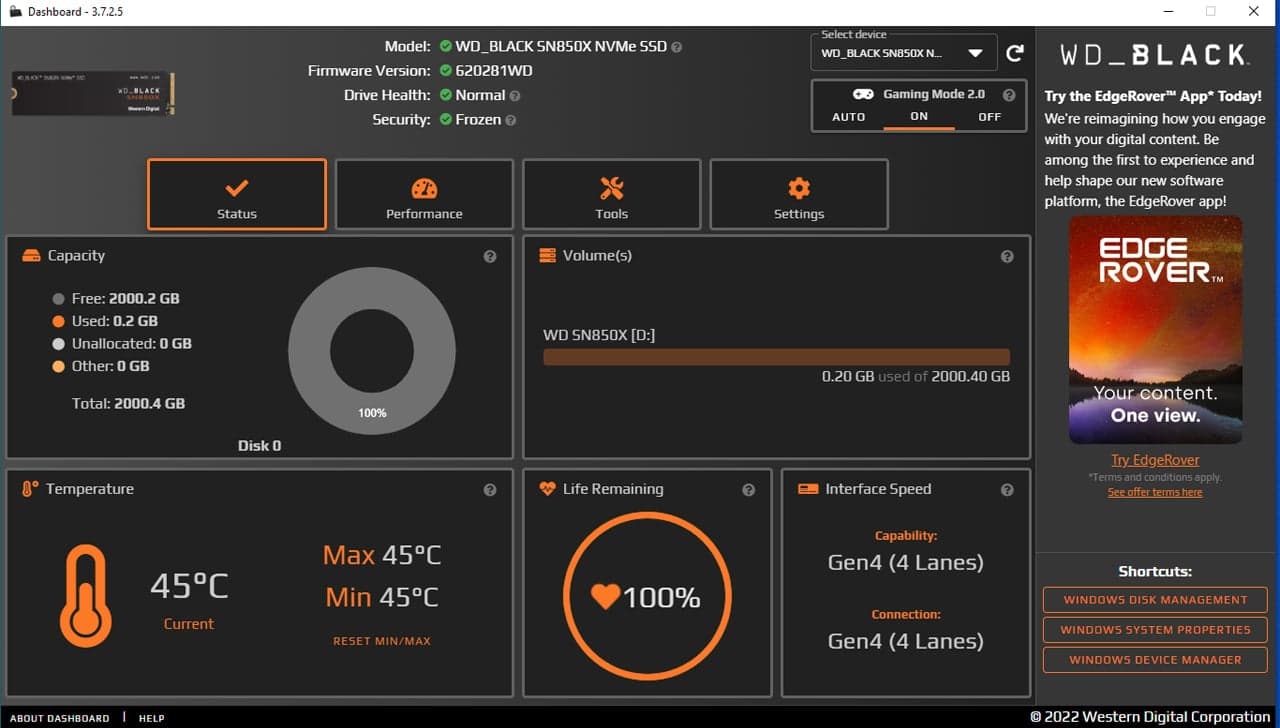This screenshot has height=728, width=1280.
Task: Minimize the Dashboard window
Action: [1169, 12]
